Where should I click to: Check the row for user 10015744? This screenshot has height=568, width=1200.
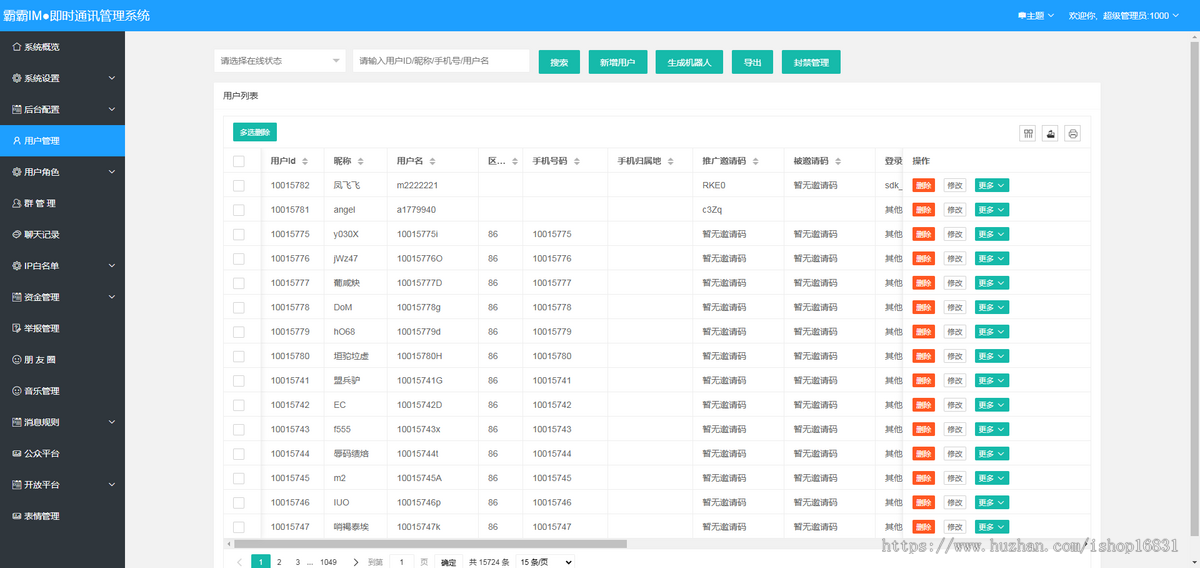point(238,453)
